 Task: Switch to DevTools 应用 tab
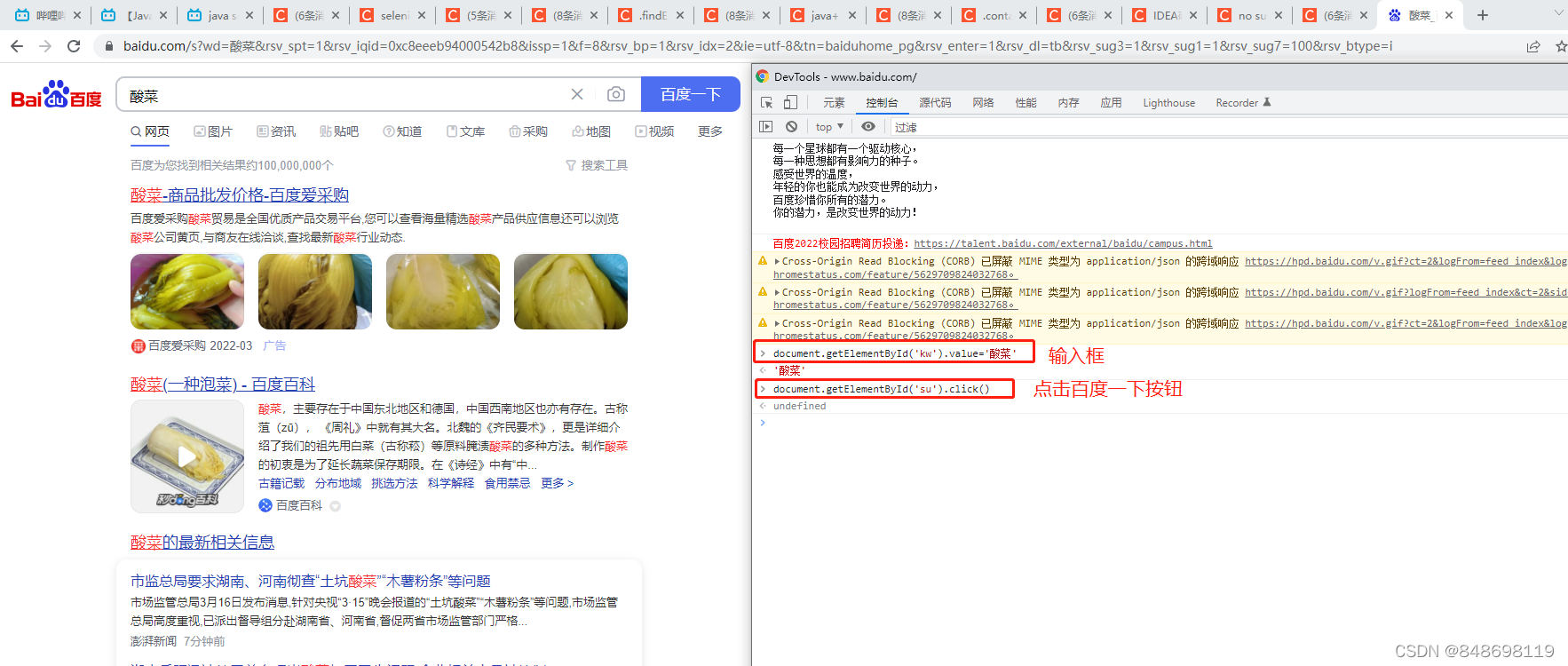coord(1111,103)
